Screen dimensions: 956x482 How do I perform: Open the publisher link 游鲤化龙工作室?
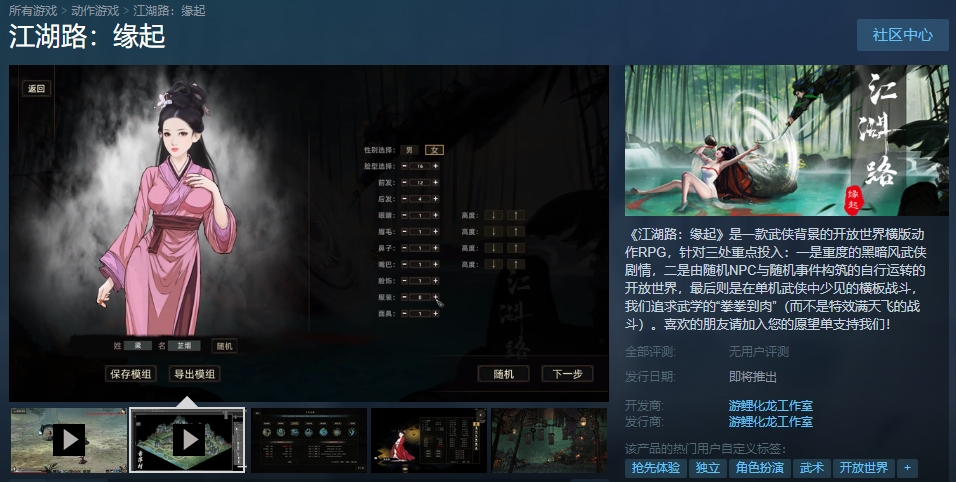(771, 421)
